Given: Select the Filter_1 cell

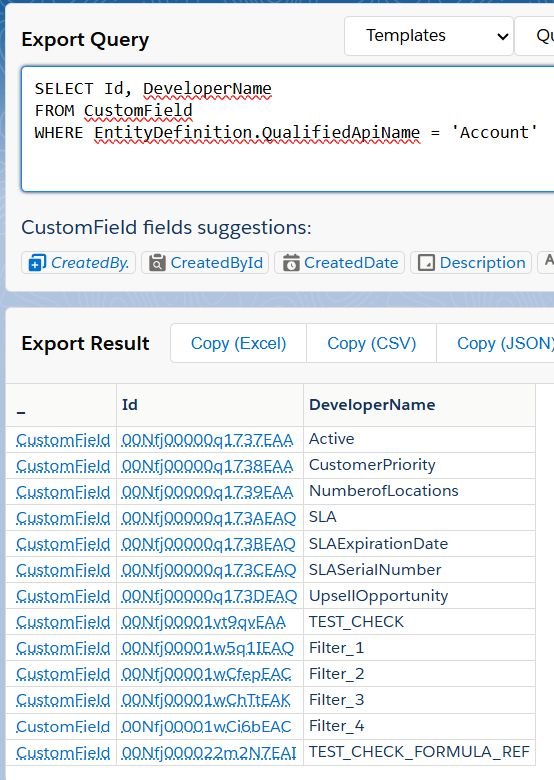Looking at the screenshot, I should point(419,647).
